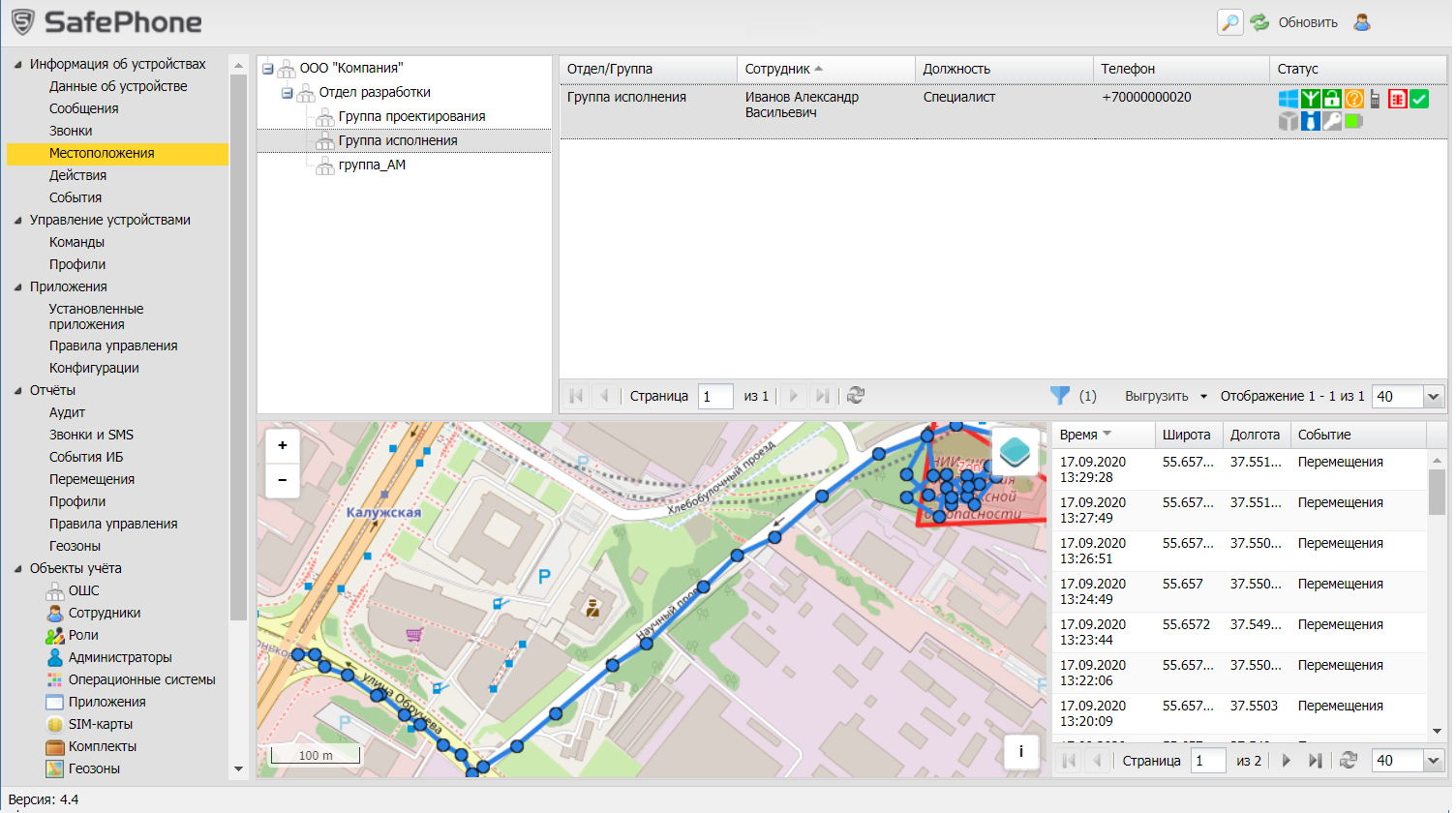Open the user account icon in header
Viewport: 1456px width, 813px height.
[1362, 22]
